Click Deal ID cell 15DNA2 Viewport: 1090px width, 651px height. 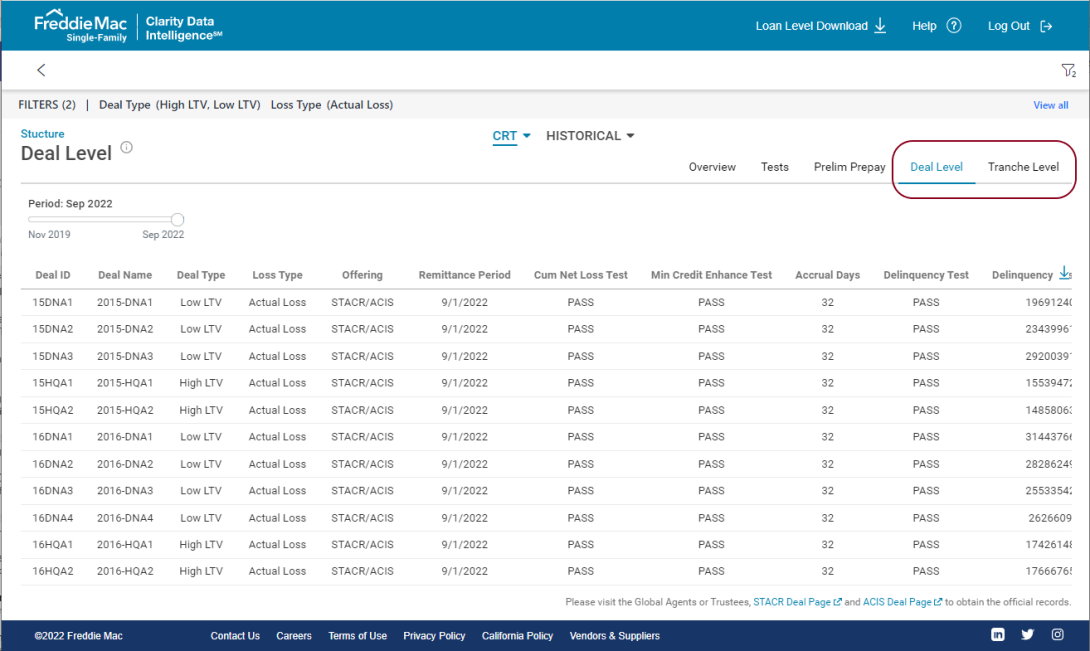coord(53,328)
